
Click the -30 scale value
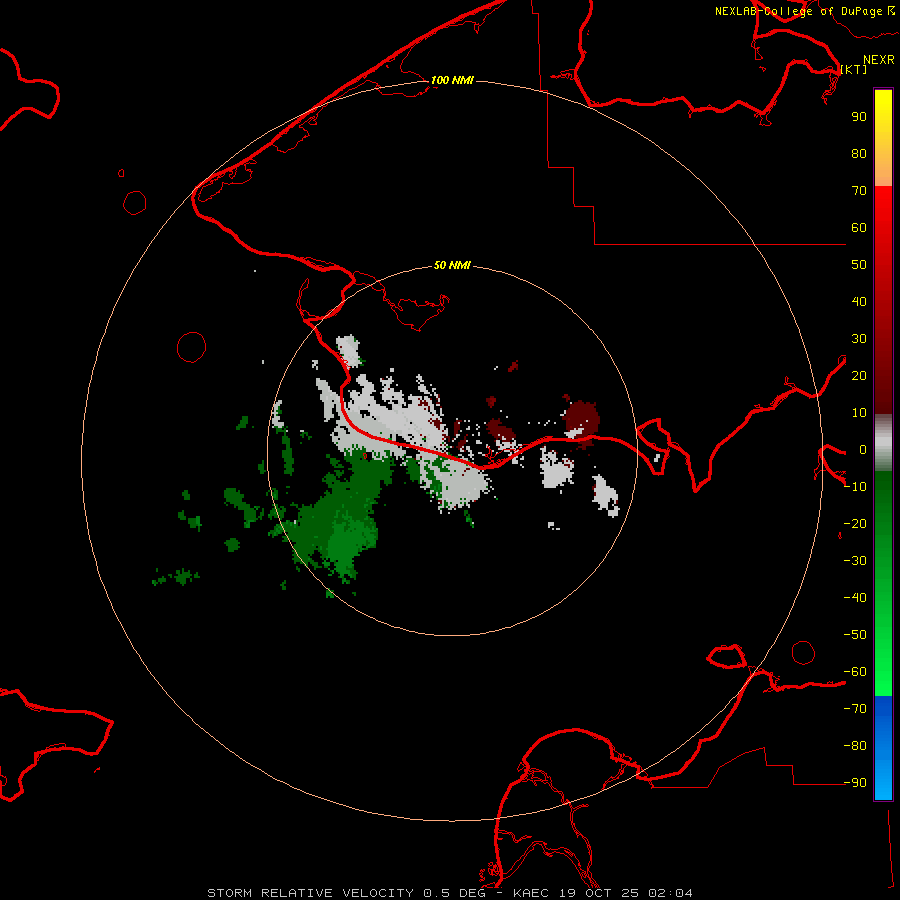coord(855,561)
